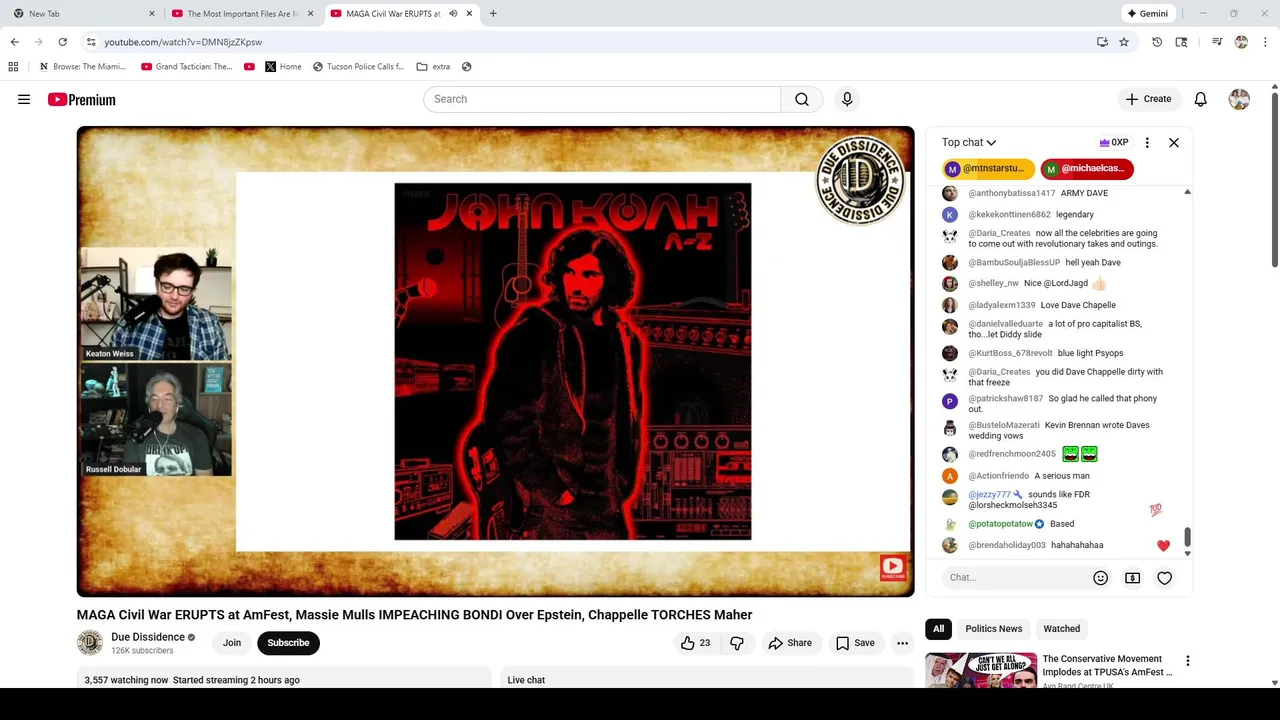Open the extra bookmarks folder

coord(433,67)
